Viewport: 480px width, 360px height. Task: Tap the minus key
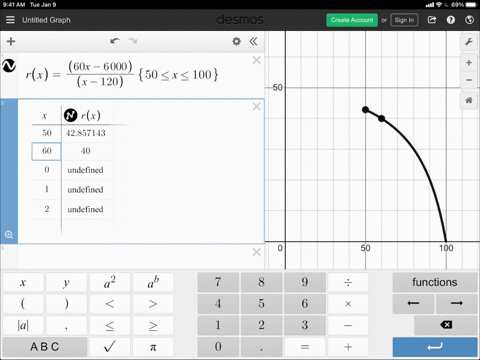348,325
